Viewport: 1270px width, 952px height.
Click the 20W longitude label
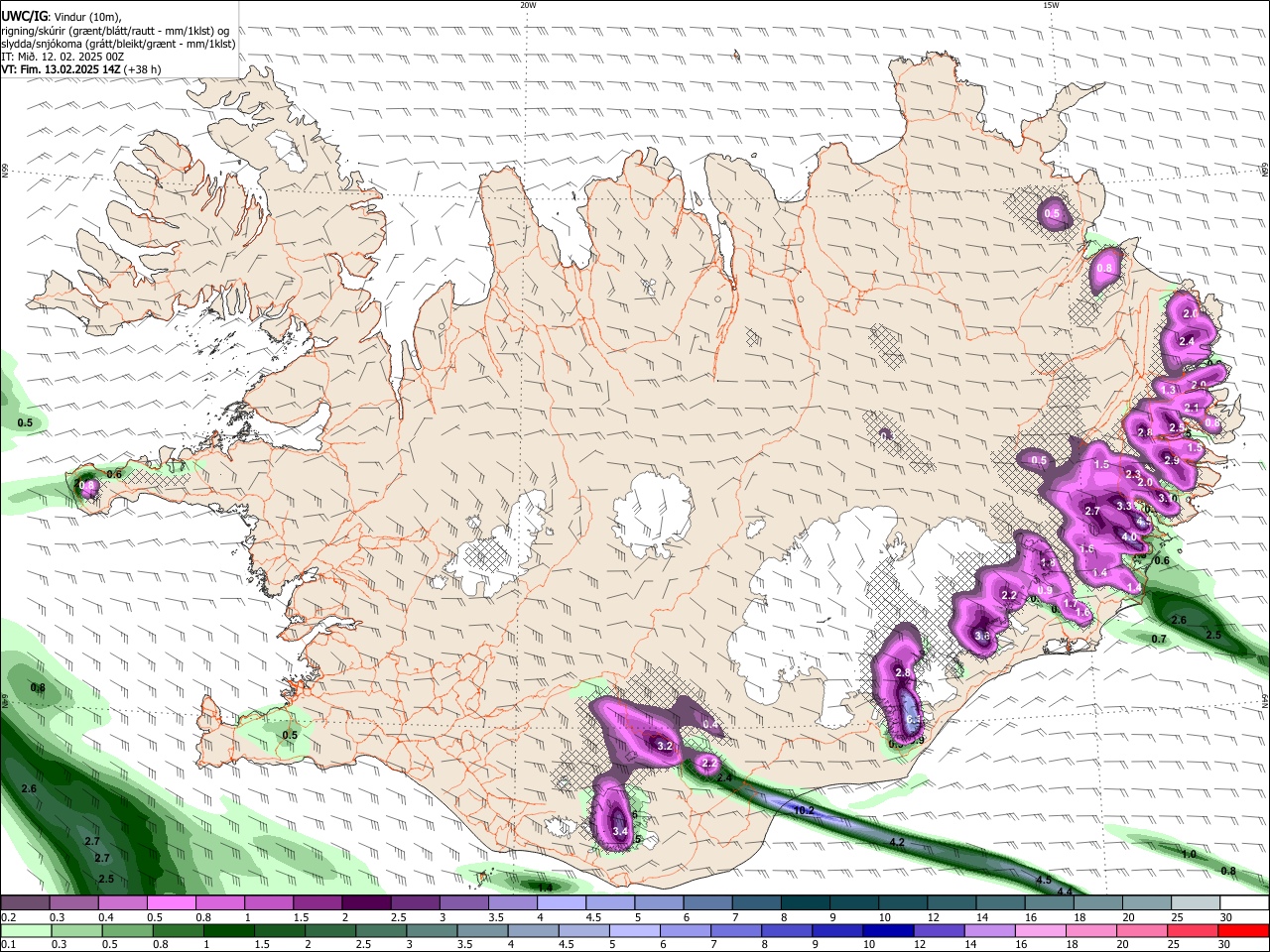point(528,5)
